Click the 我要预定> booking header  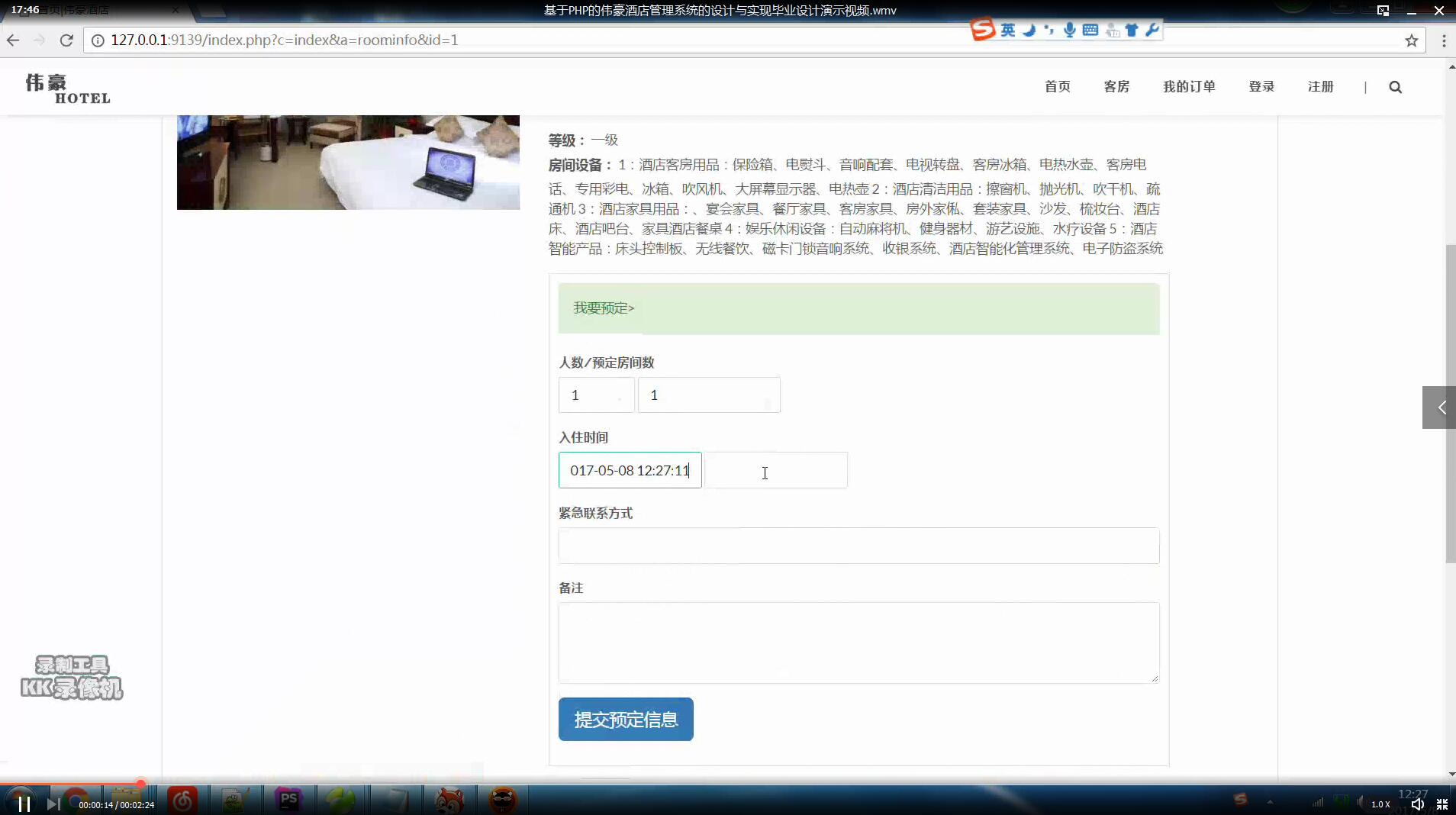(x=604, y=308)
